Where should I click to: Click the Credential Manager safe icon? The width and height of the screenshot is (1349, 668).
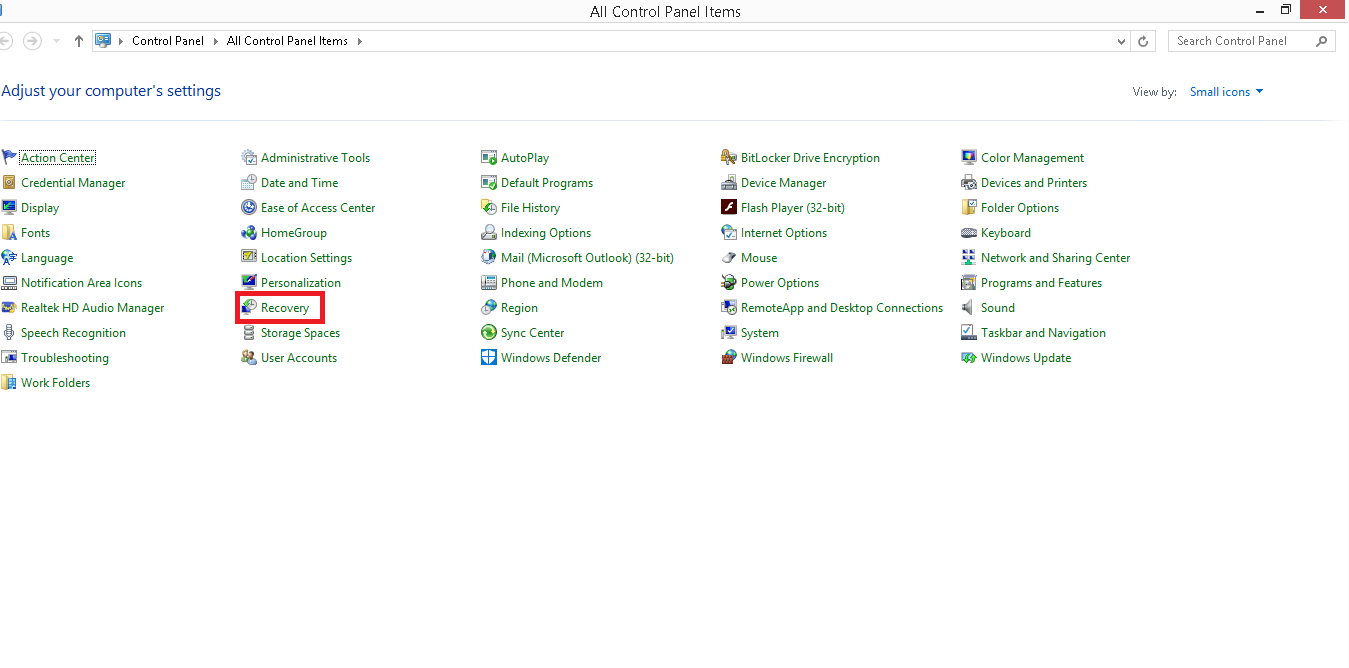[9, 182]
